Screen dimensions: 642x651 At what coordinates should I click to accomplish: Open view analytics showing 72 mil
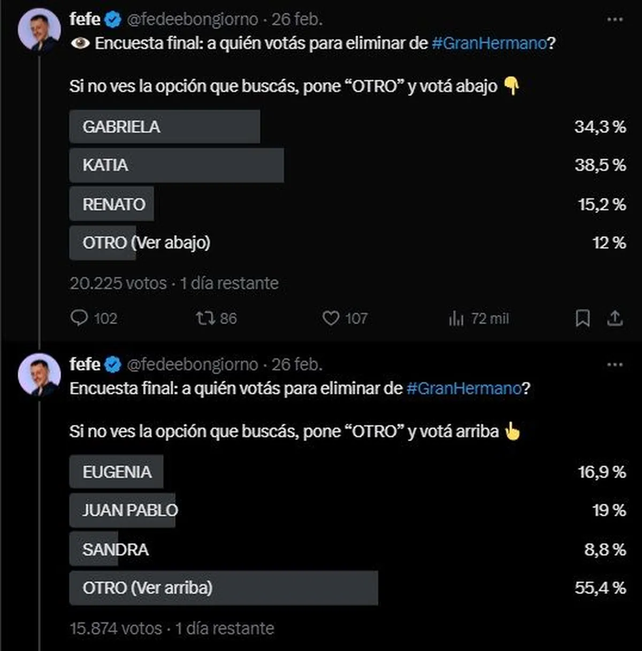click(x=457, y=318)
